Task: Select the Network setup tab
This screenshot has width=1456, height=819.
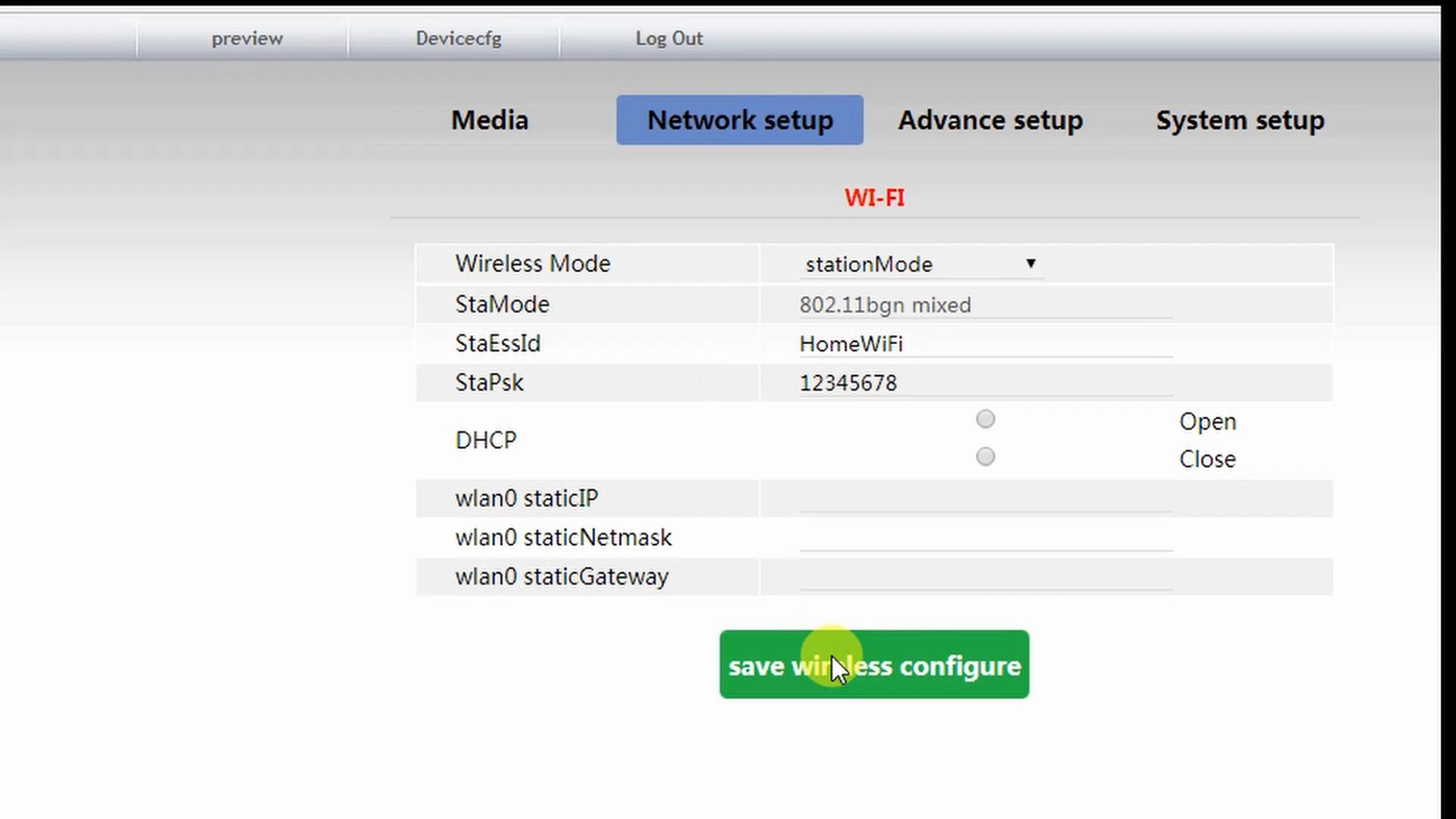Action: [x=740, y=120]
